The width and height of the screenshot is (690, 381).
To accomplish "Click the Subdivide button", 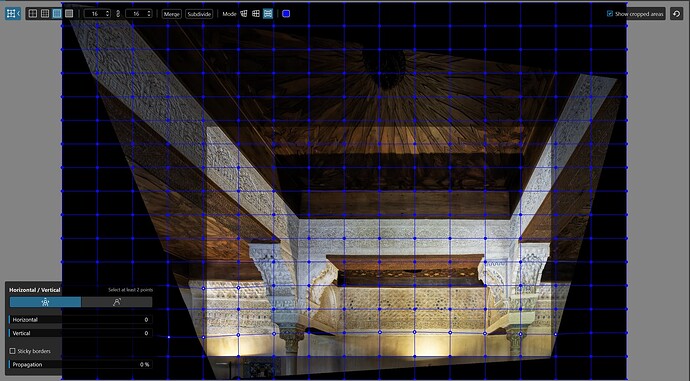I will point(199,14).
